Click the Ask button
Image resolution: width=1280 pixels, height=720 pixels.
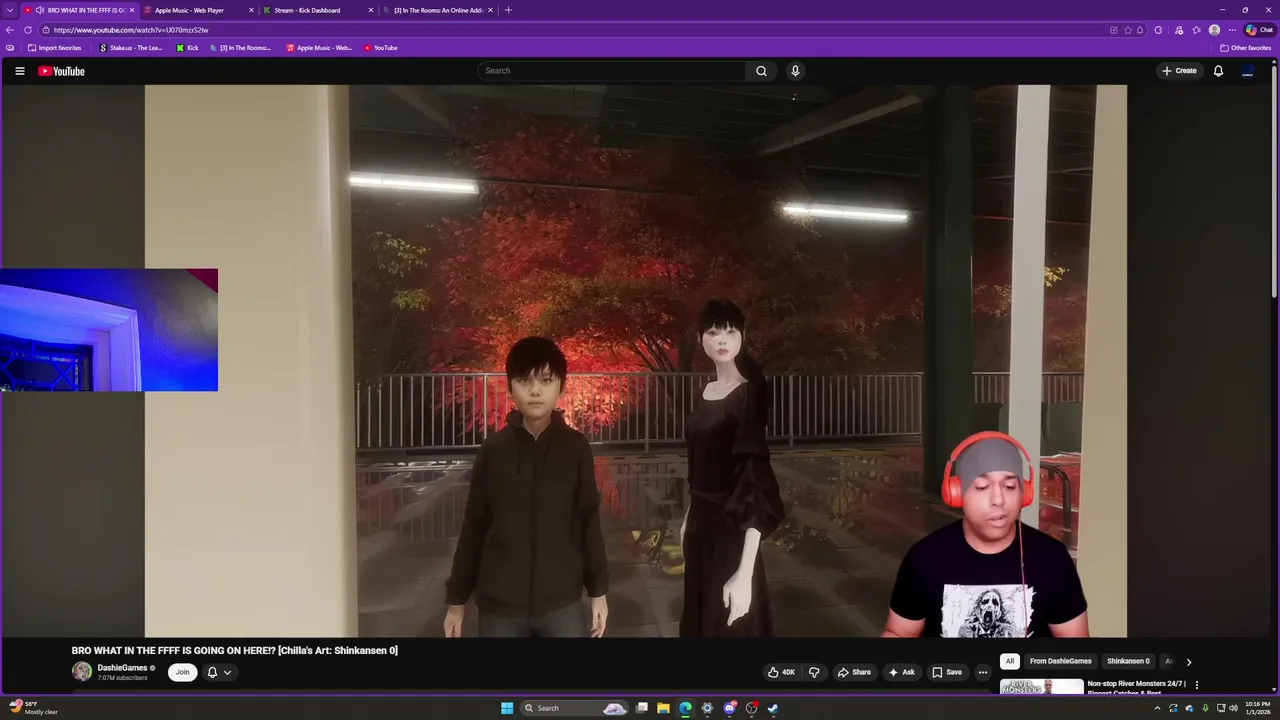[x=901, y=672]
